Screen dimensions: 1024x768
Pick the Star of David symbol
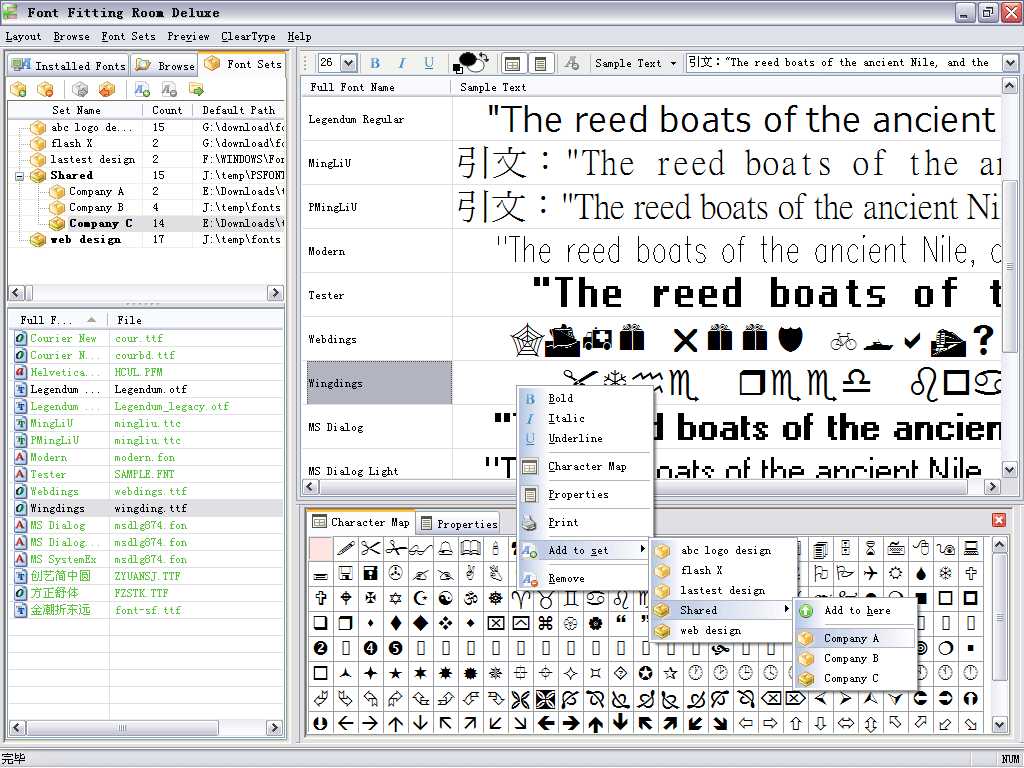tap(395, 598)
